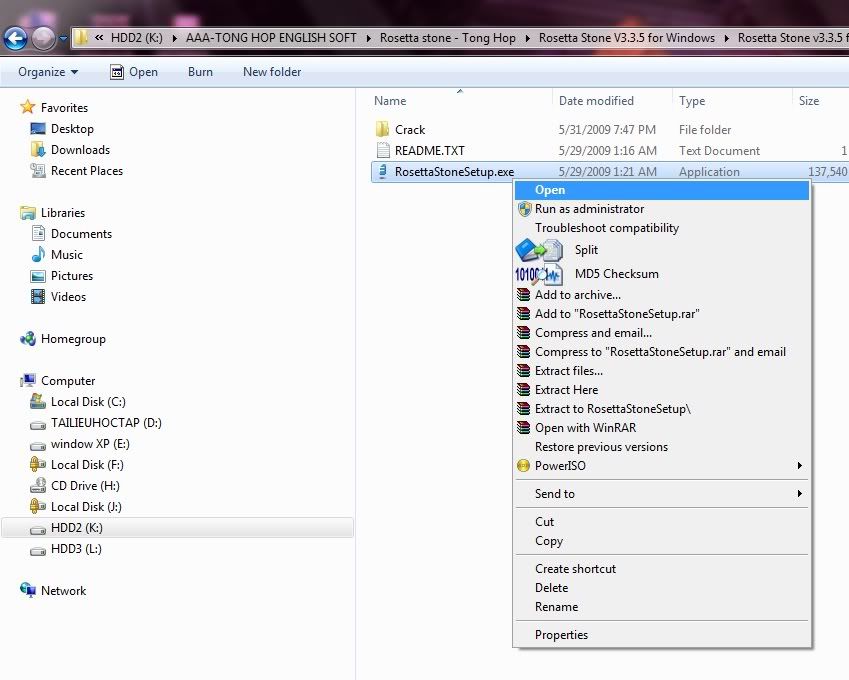This screenshot has width=849, height=680.
Task: Expand the Send to submenu arrow
Action: pyautogui.click(x=800, y=494)
